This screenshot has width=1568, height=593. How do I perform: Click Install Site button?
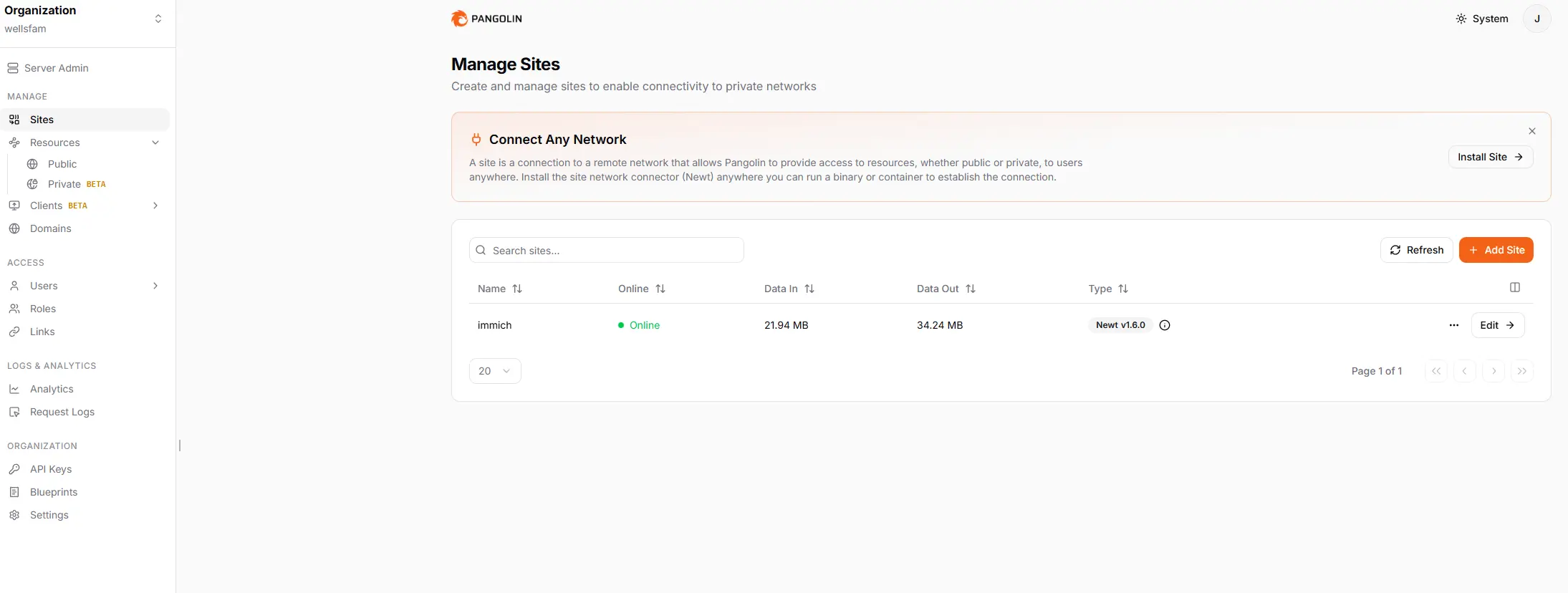[x=1491, y=157]
